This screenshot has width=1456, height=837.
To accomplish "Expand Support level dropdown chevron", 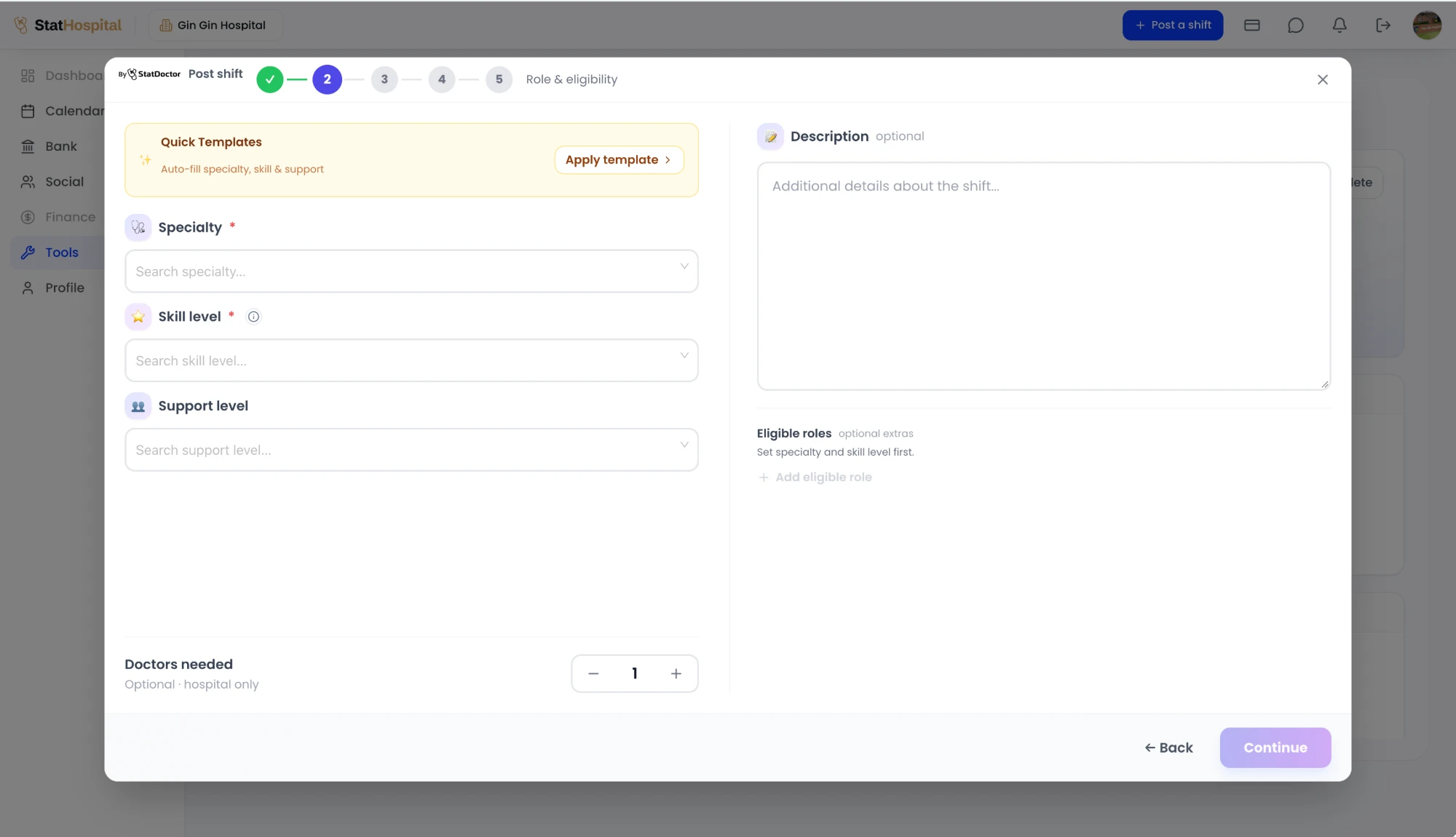I will [684, 445].
